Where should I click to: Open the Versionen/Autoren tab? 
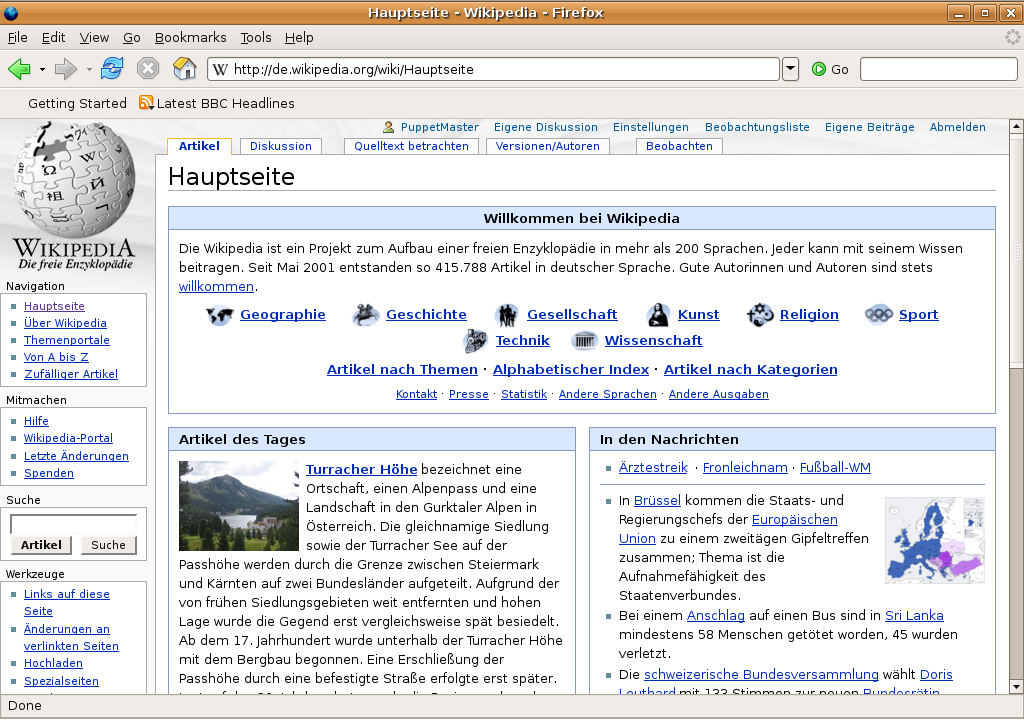tap(547, 146)
